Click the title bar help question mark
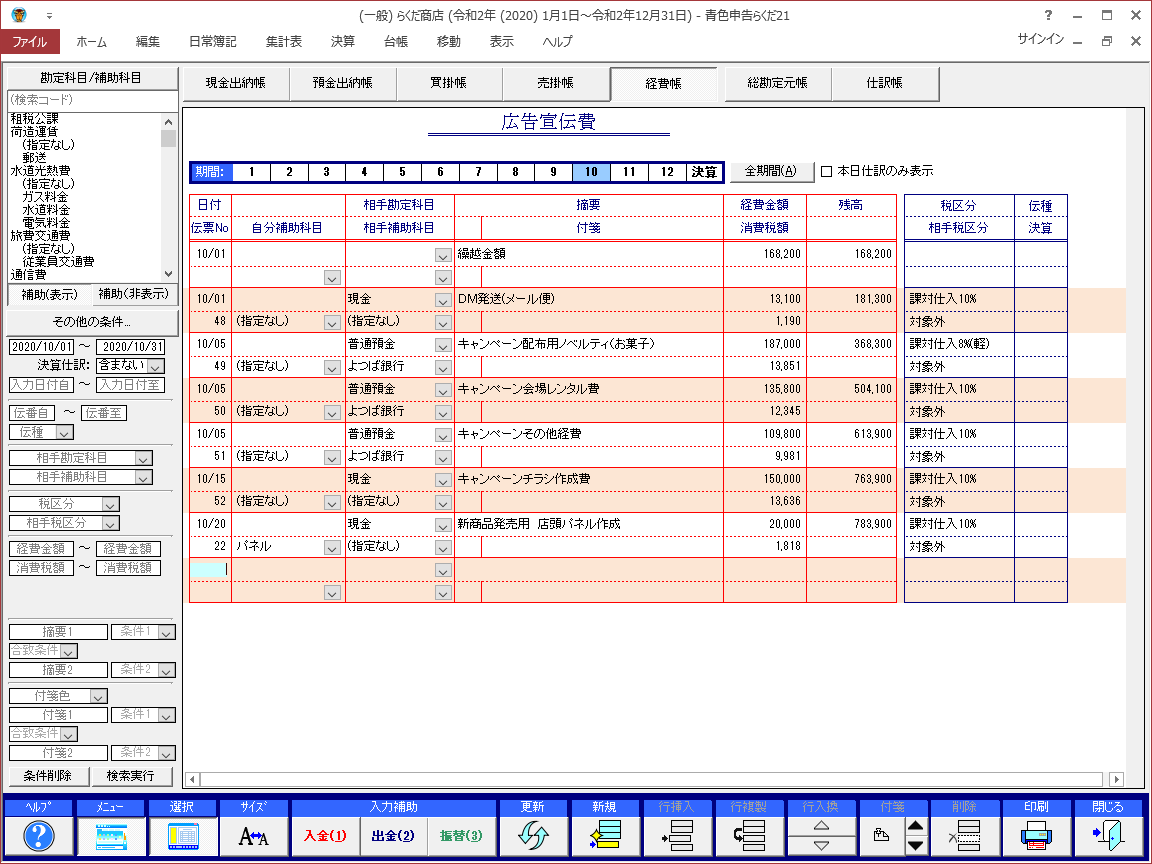Image resolution: width=1152 pixels, height=864 pixels. [1048, 15]
